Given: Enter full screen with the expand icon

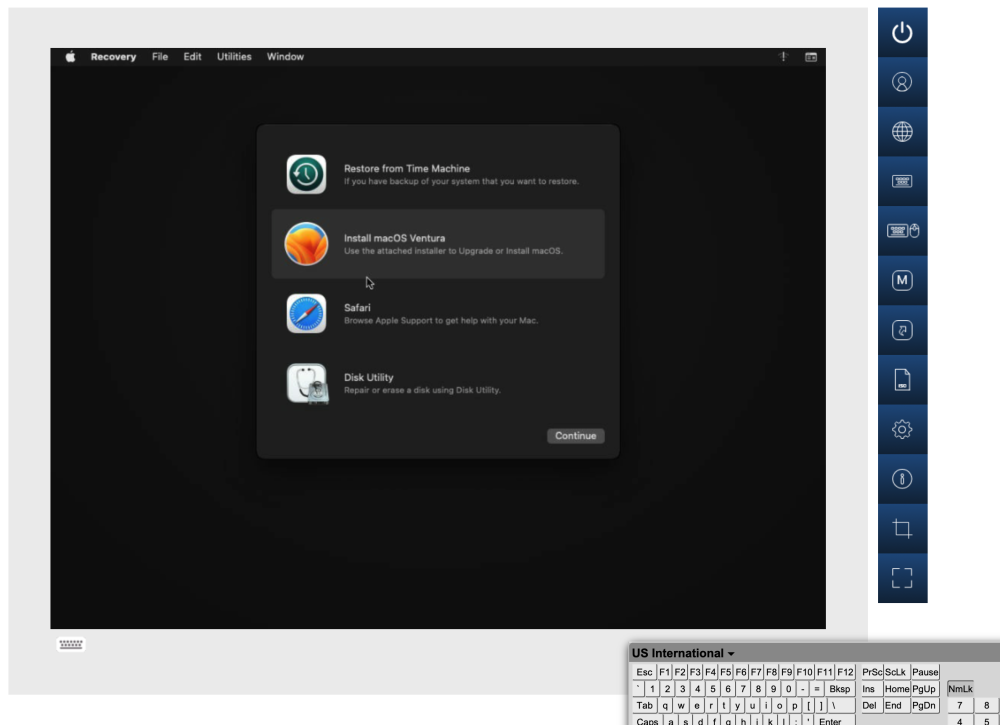Looking at the screenshot, I should tap(902, 578).
